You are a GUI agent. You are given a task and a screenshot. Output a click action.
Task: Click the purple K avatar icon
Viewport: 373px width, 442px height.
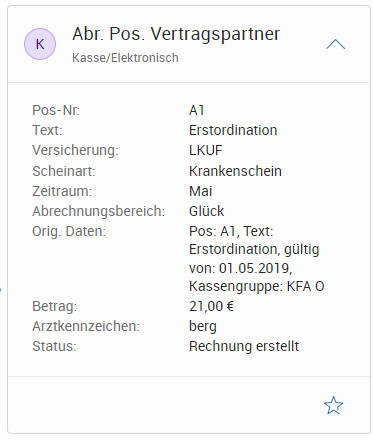[40, 44]
